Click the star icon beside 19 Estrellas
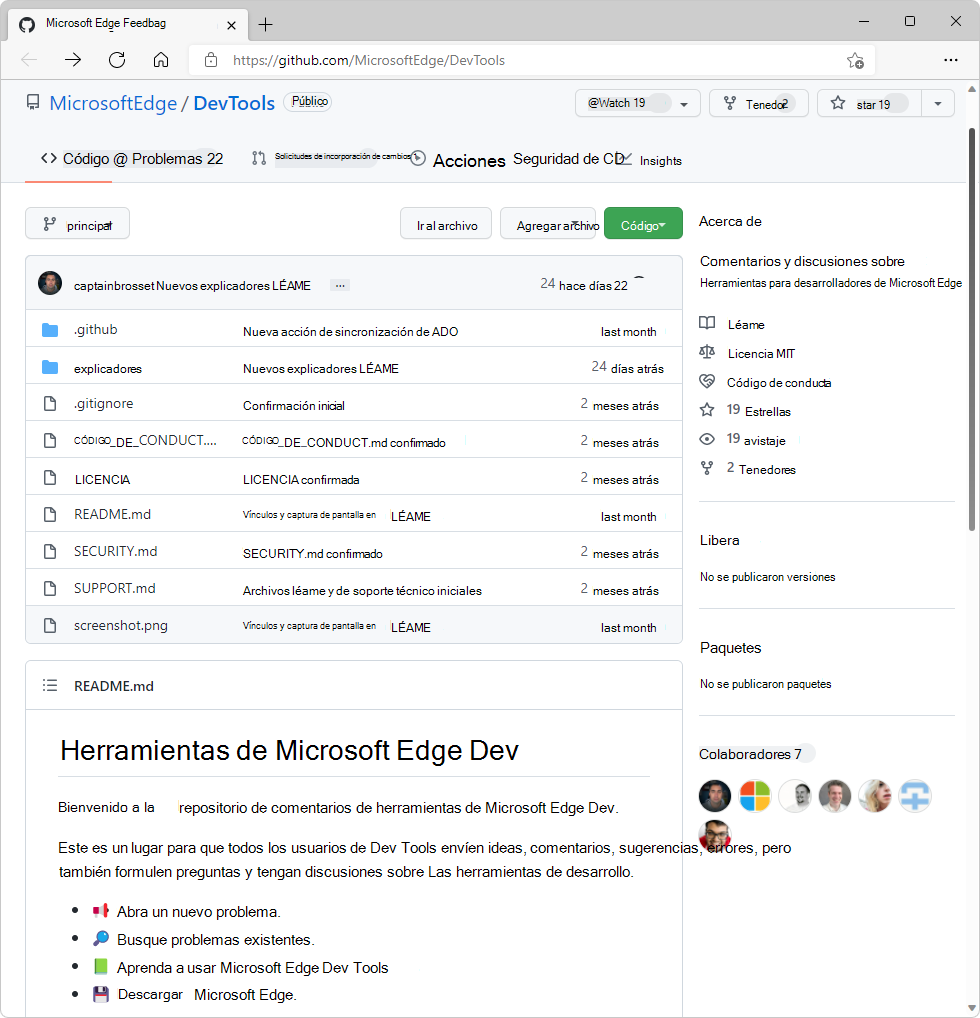 pos(707,410)
